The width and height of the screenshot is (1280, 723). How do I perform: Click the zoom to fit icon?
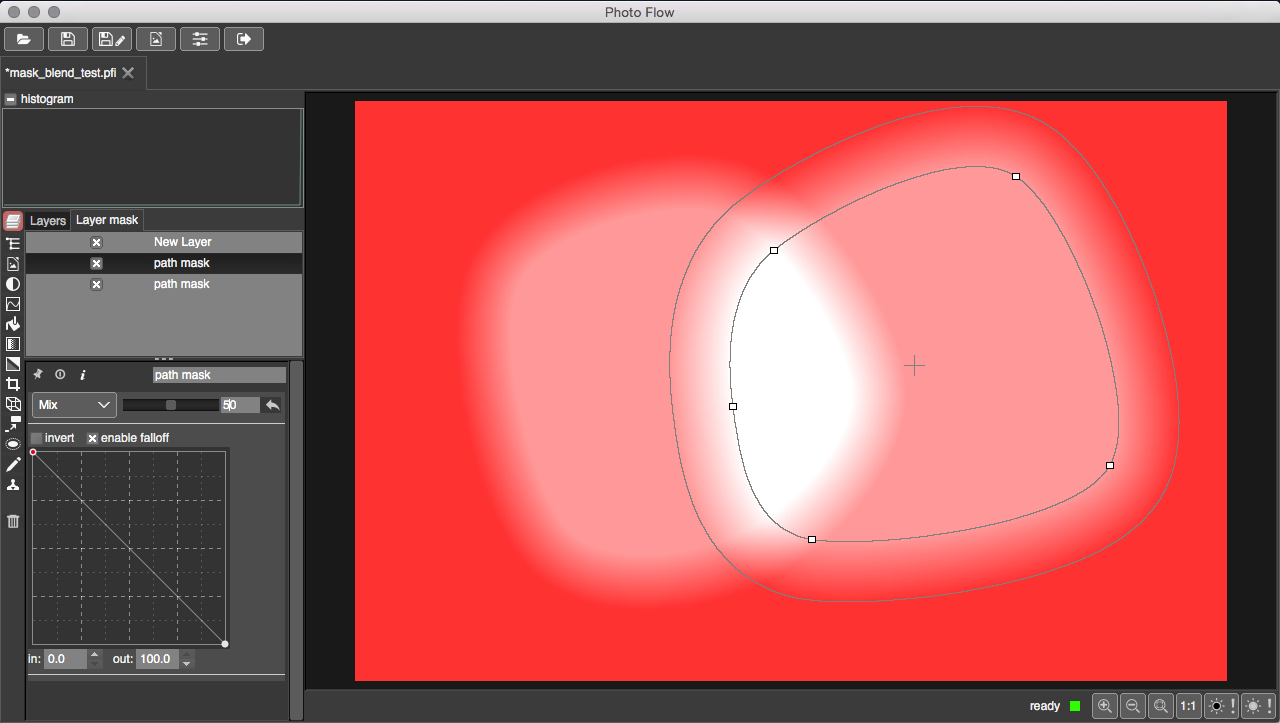coord(1160,706)
